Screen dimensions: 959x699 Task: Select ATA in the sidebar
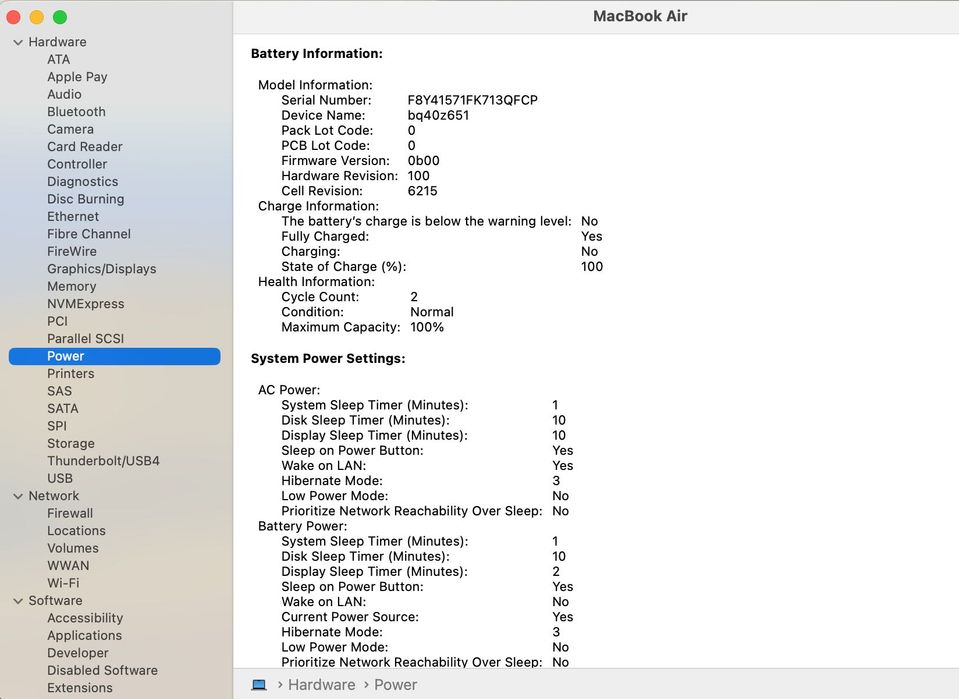coord(58,59)
